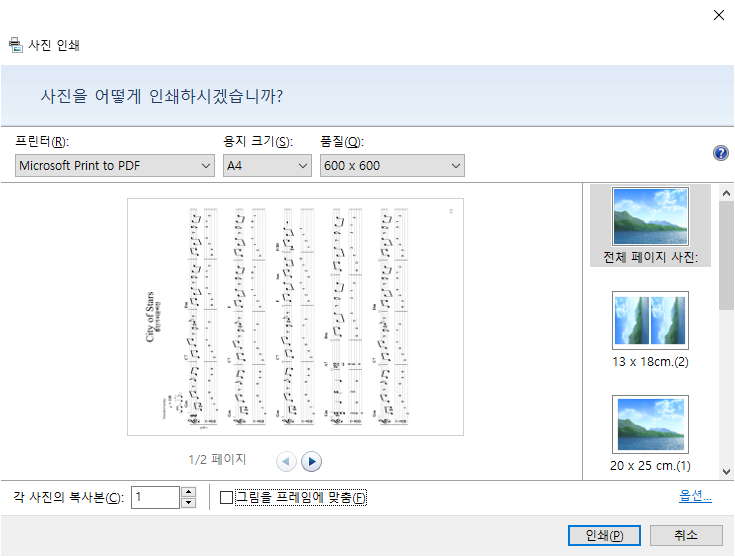735x557 pixels.
Task: Click the blue help question mark icon
Action: tap(720, 153)
